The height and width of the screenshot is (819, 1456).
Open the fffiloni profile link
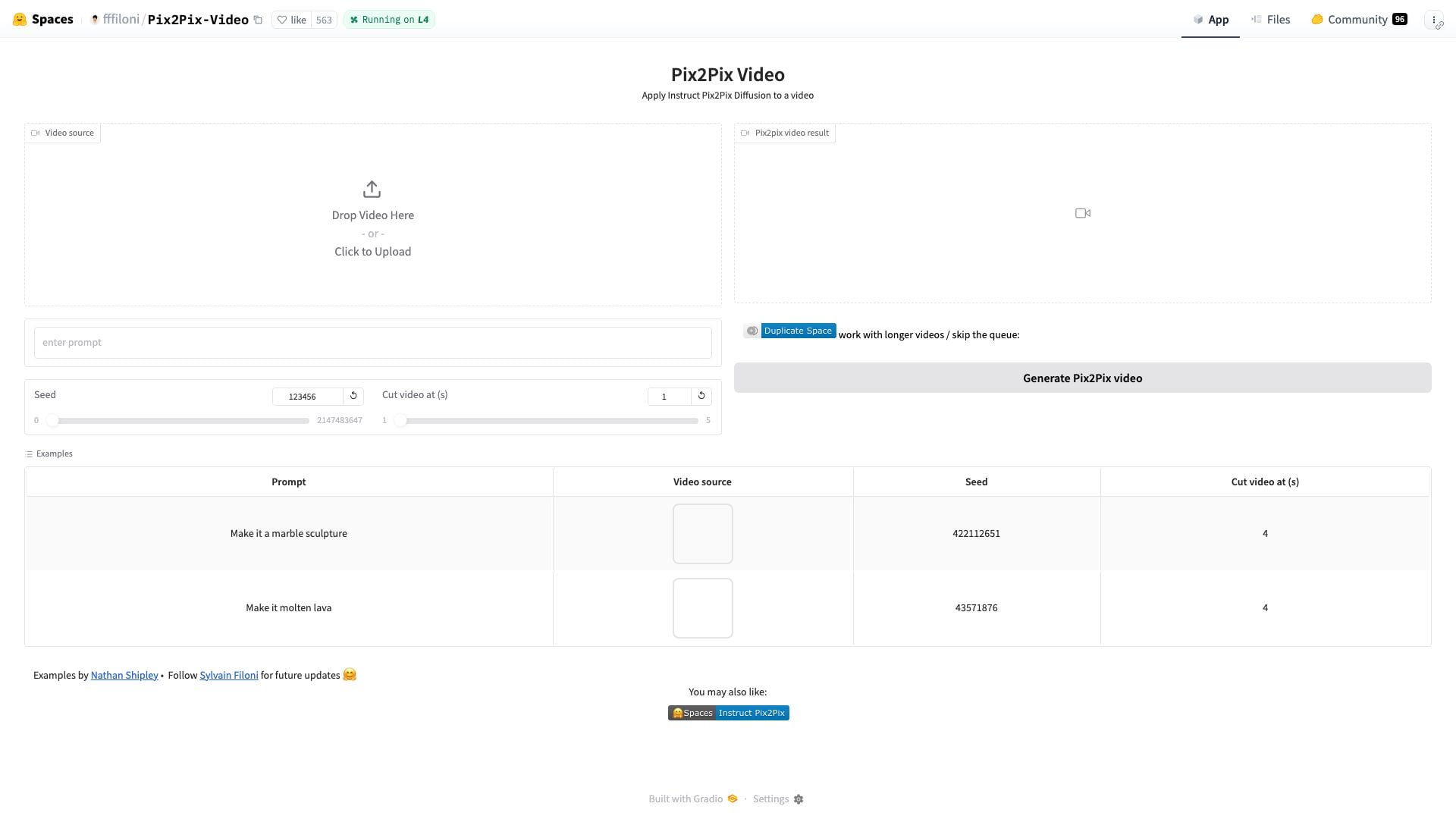click(x=121, y=20)
